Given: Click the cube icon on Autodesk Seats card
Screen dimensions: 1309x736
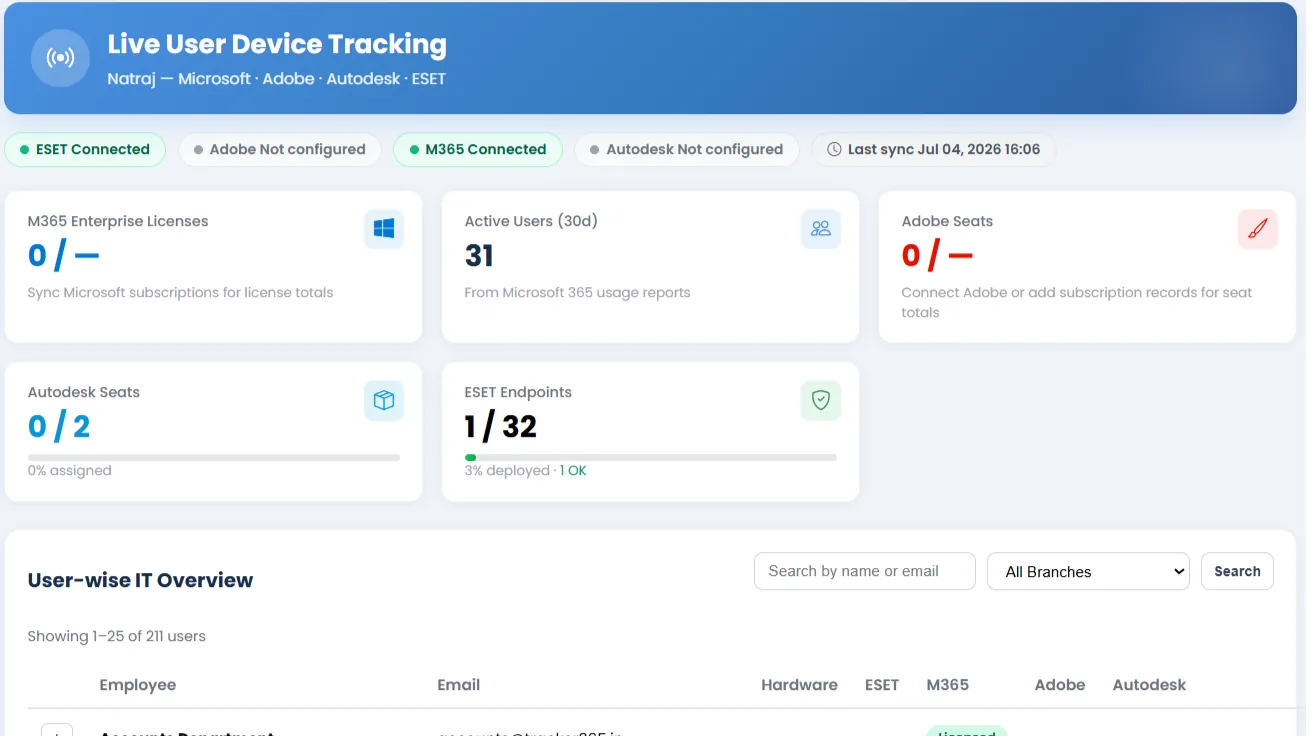Looking at the screenshot, I should (x=384, y=400).
